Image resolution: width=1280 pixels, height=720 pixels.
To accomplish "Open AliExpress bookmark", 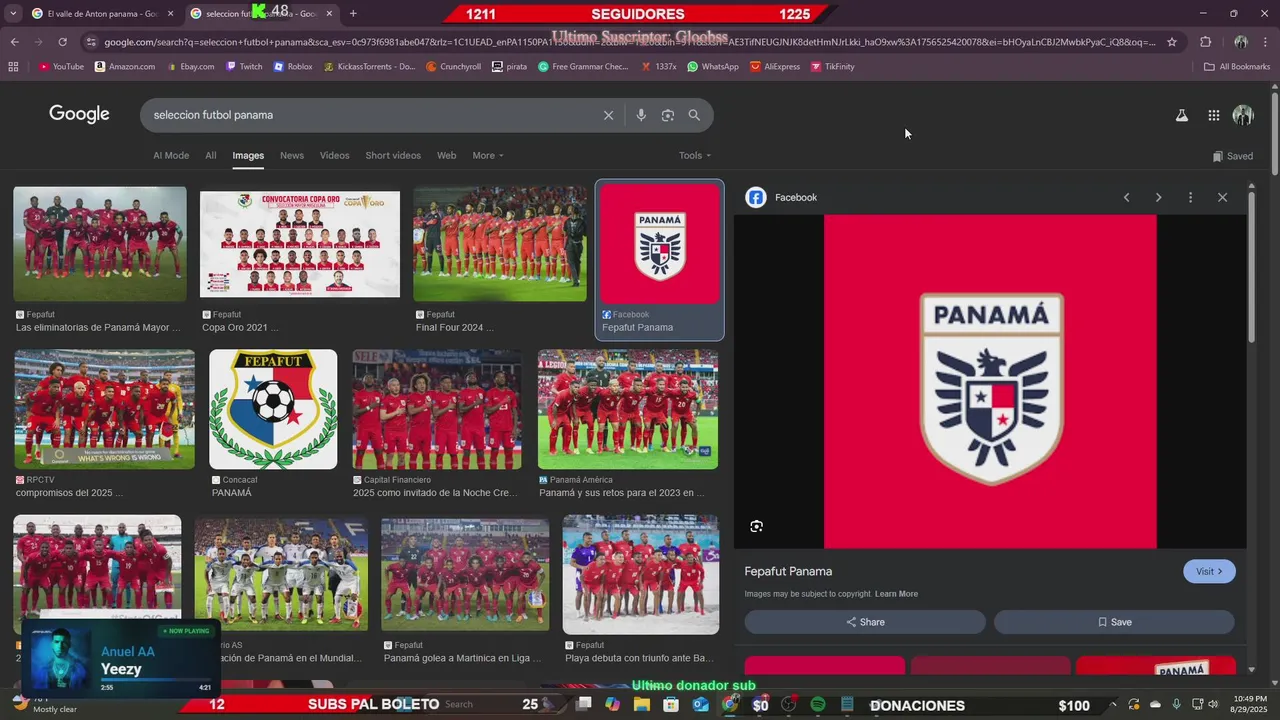I will point(775,67).
